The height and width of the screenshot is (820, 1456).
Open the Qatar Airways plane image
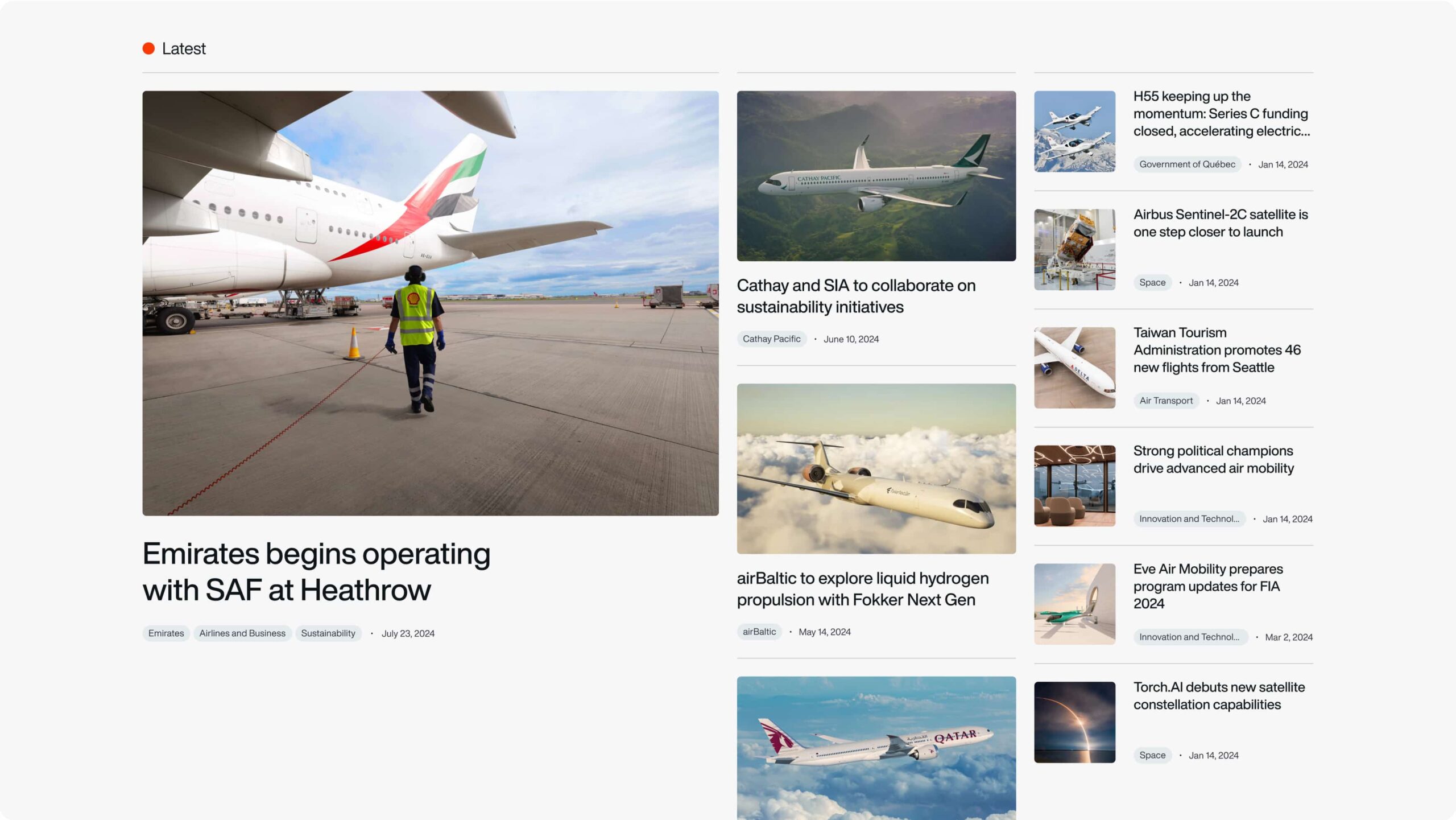pyautogui.click(x=876, y=748)
